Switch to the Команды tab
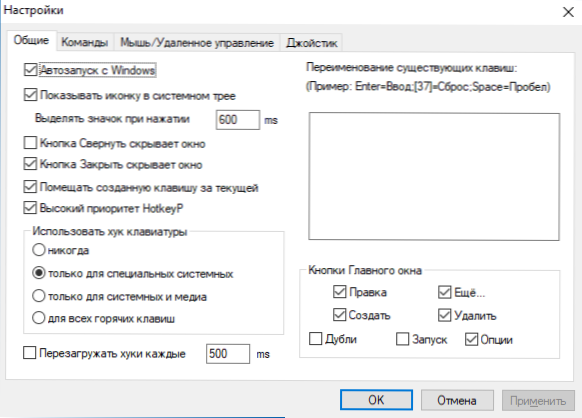Screen dimensions: 582x418 point(85,42)
